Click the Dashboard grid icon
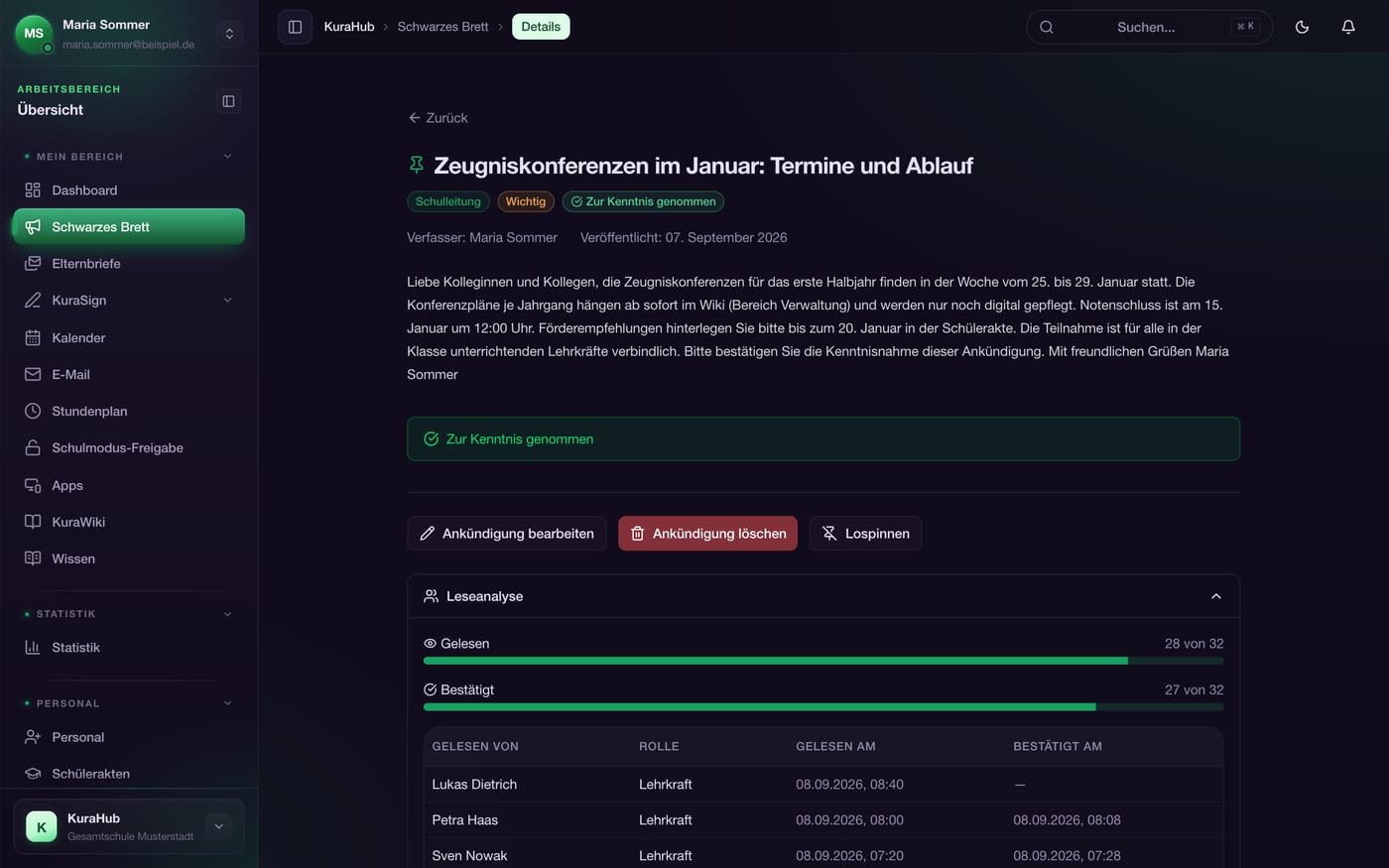The width and height of the screenshot is (1389, 868). point(33,190)
